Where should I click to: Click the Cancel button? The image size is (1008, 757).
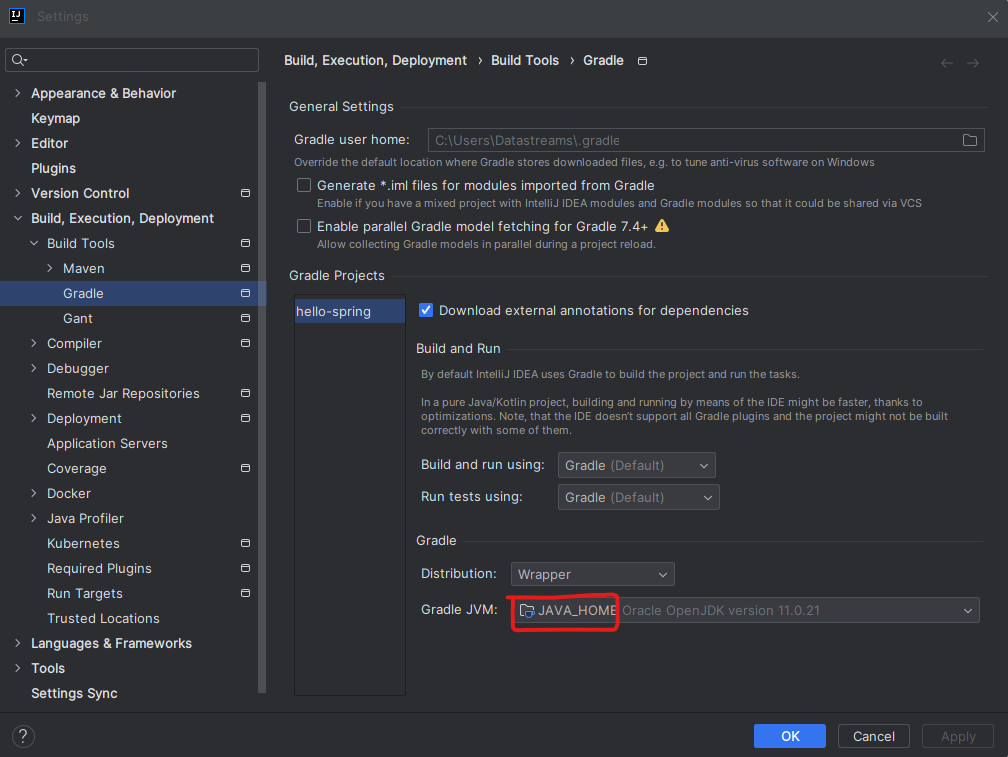click(x=873, y=736)
